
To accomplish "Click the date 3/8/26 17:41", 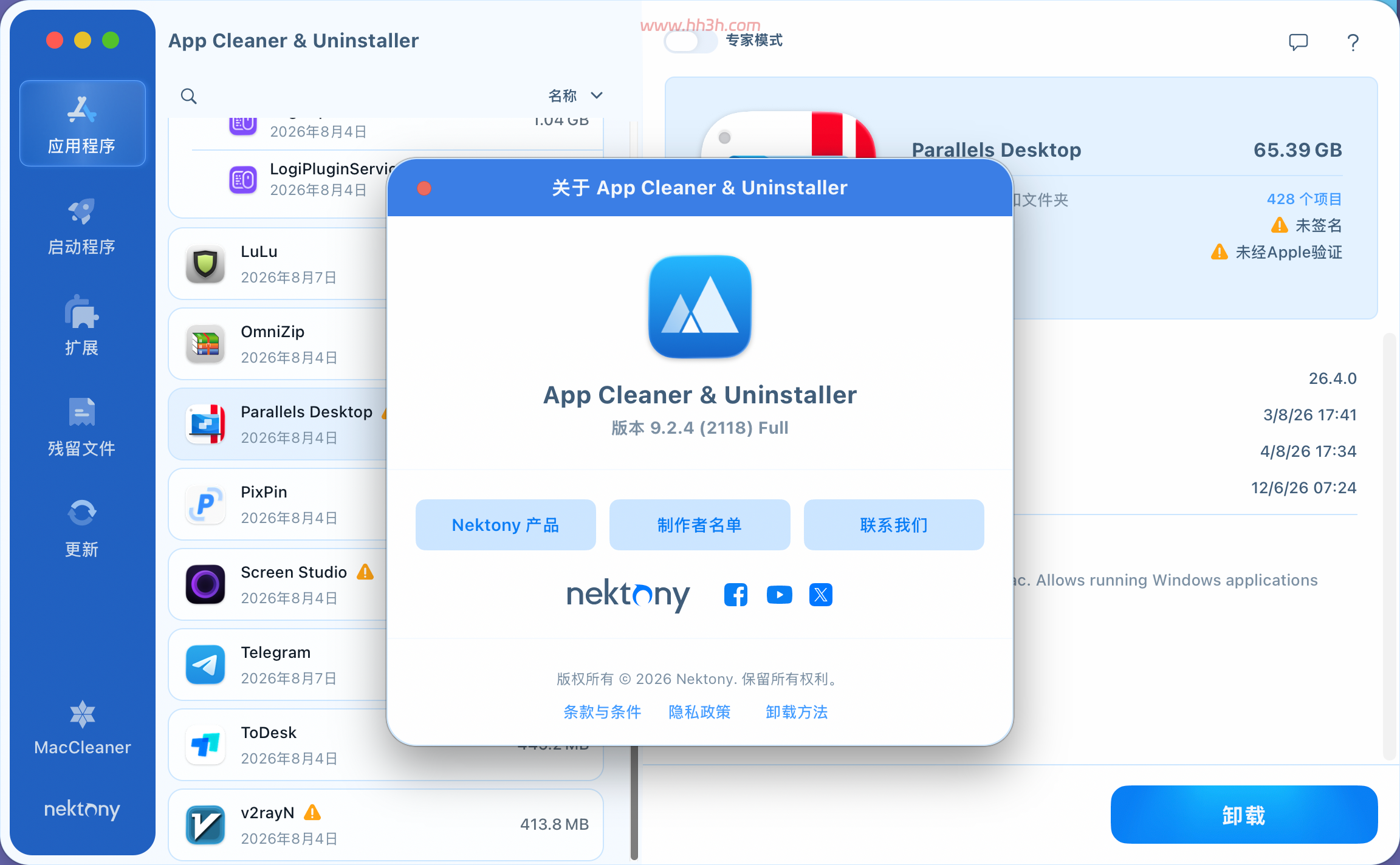I will point(1310,415).
